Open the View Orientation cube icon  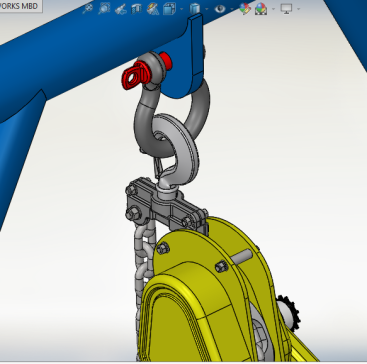click(x=170, y=9)
